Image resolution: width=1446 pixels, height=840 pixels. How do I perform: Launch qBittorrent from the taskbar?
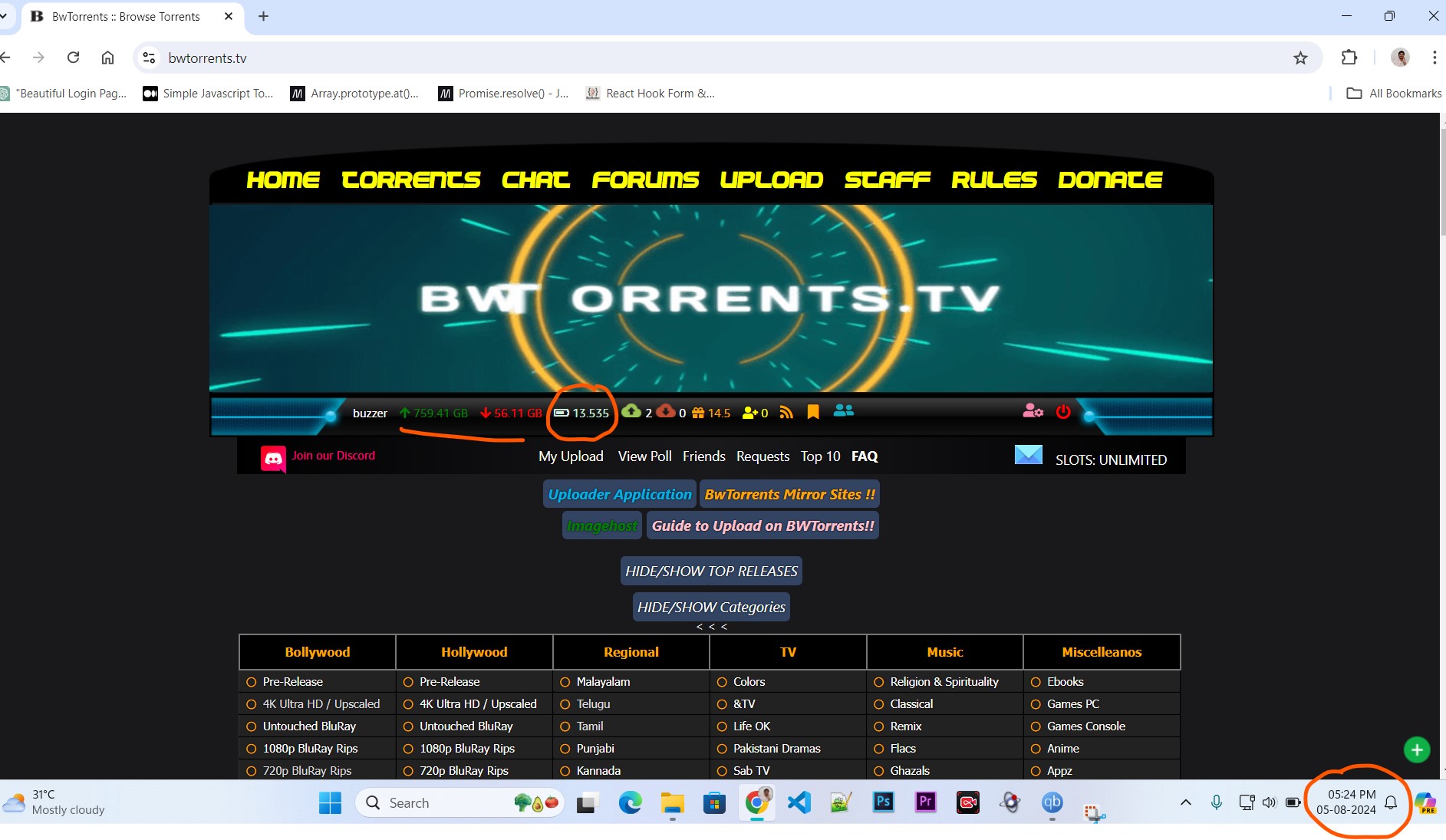point(1052,802)
